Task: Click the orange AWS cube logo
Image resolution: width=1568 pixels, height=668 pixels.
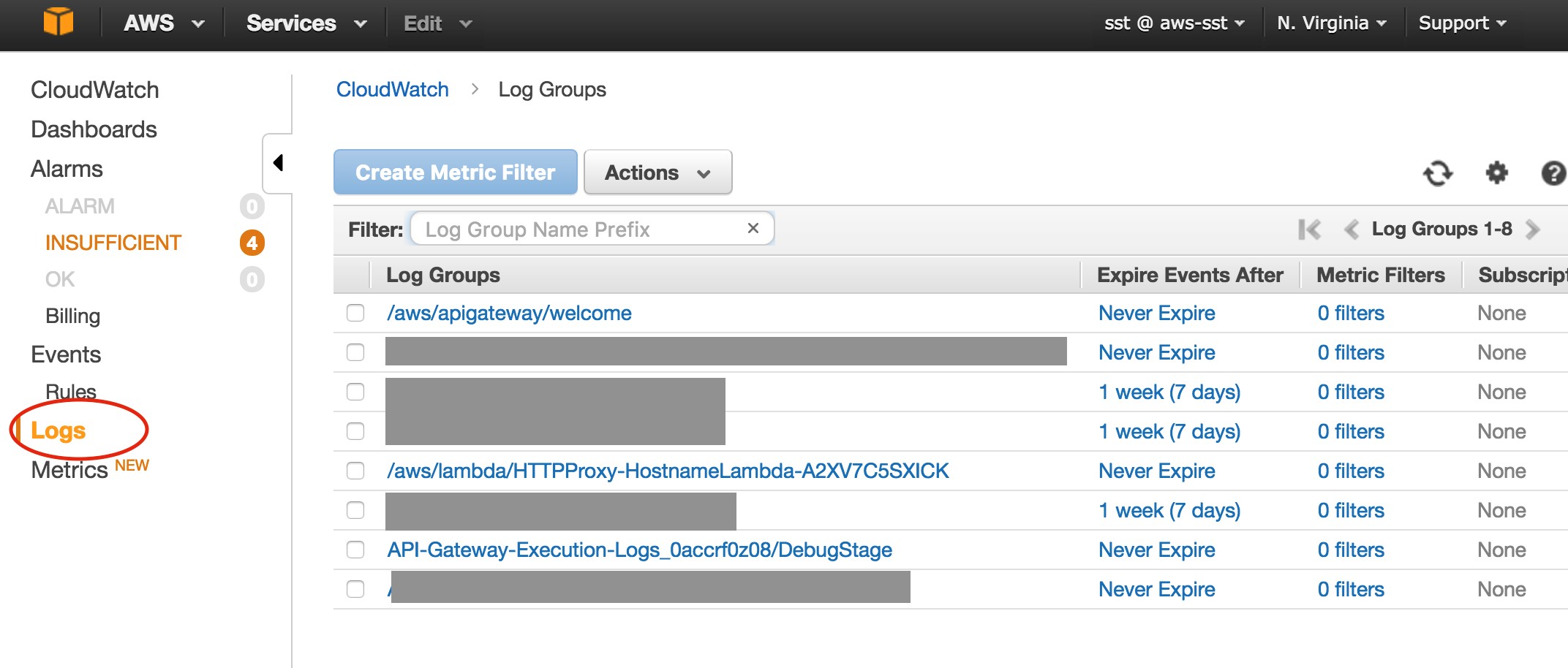Action: [59, 22]
